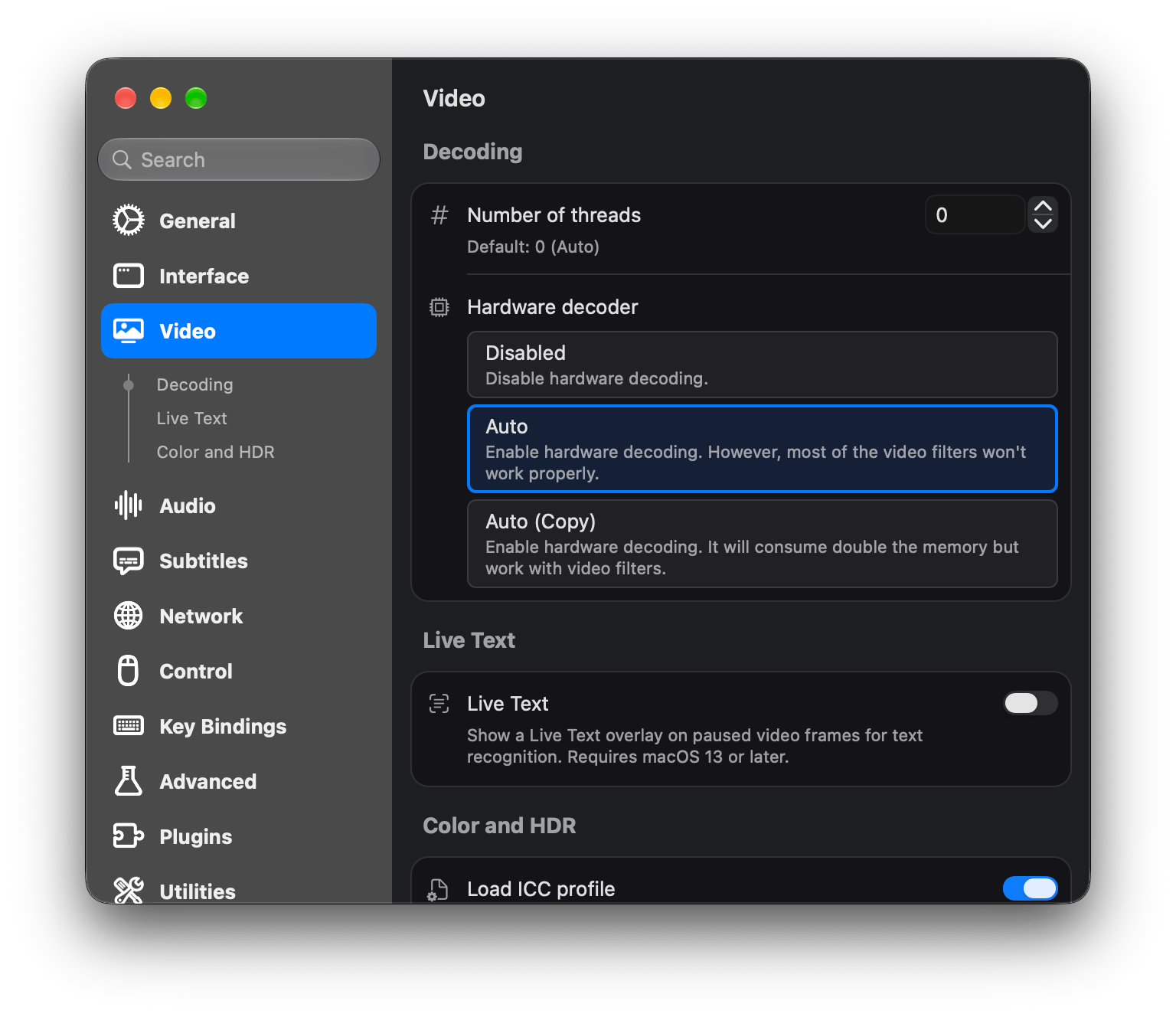The image size is (1176, 1017).
Task: Switch to the Audio settings
Action: coord(239,505)
